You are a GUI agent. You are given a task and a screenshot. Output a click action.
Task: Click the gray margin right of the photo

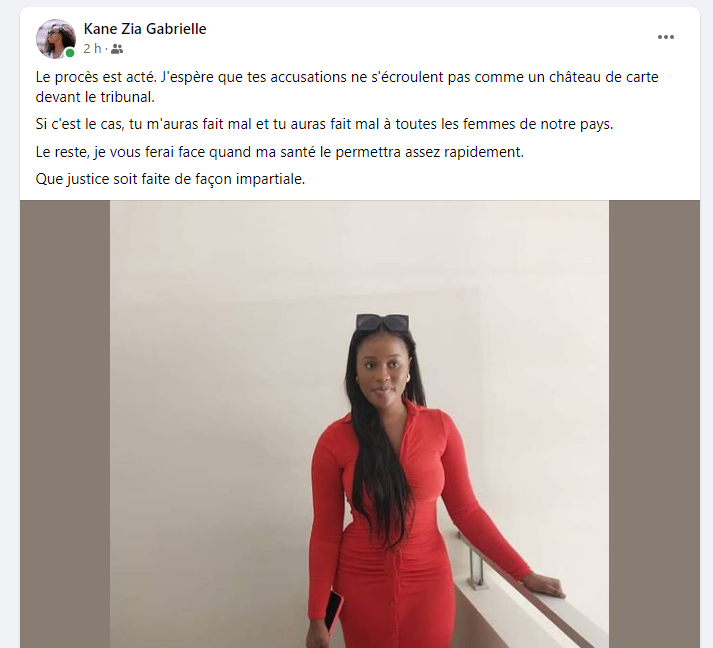[654, 424]
